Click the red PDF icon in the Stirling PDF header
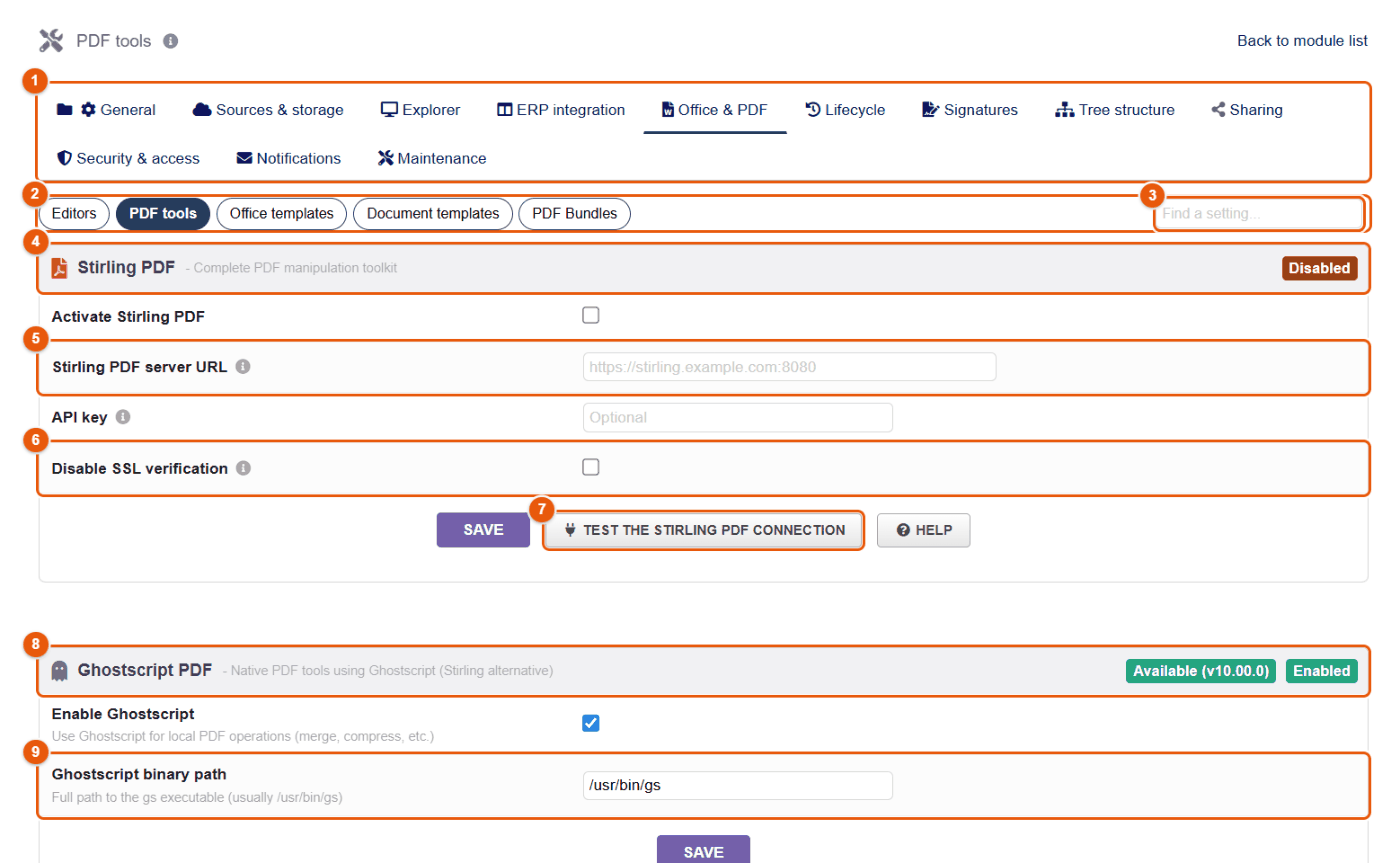This screenshot has width=1400, height=863. 60,268
